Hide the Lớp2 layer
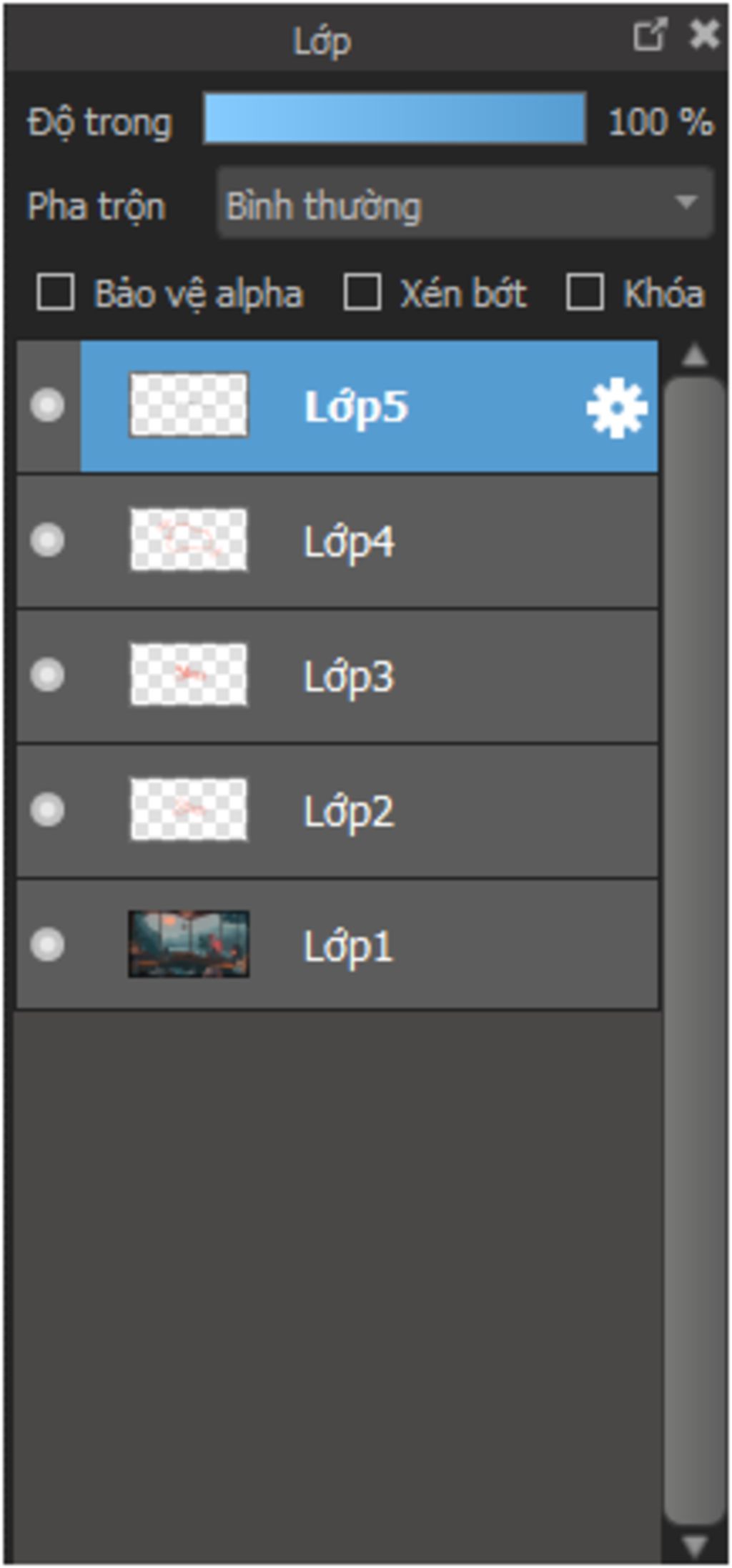This screenshot has height=1568, width=732. (x=47, y=810)
